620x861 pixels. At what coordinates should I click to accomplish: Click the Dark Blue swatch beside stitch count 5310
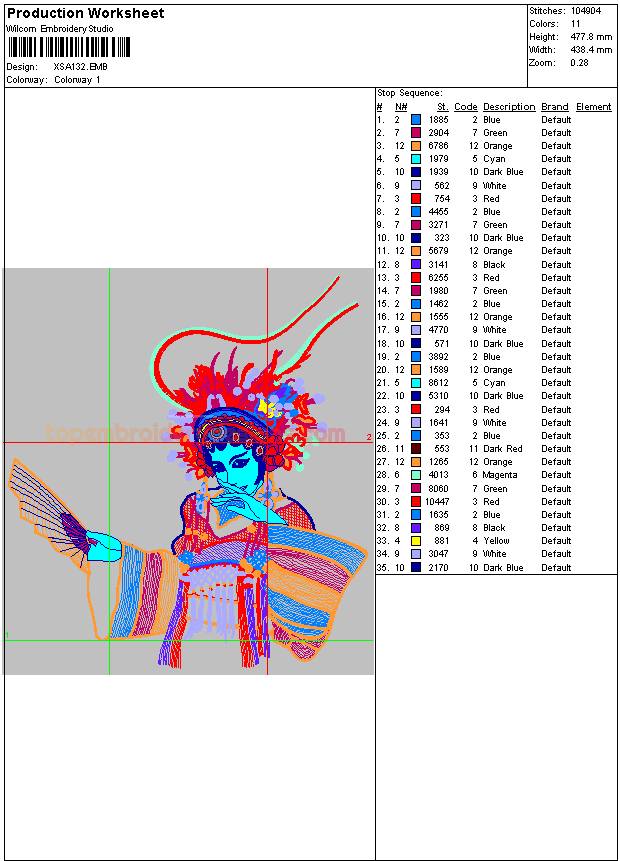coord(416,396)
